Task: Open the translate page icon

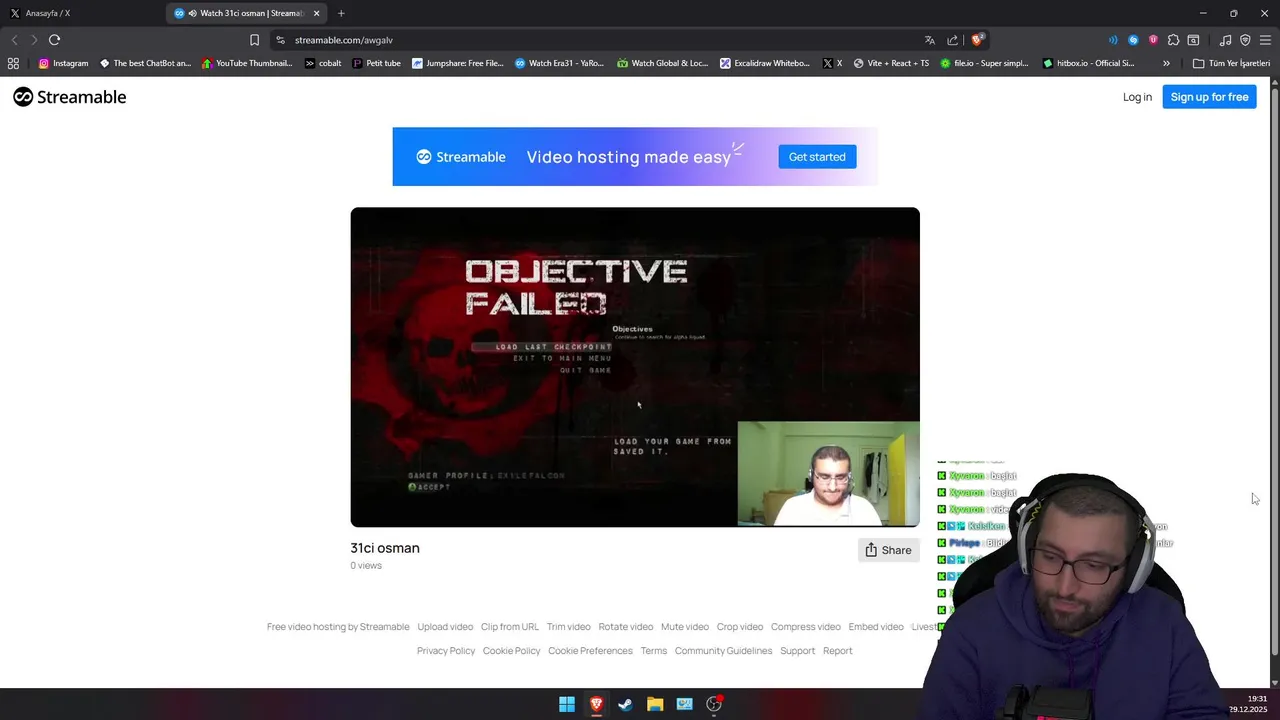Action: (930, 40)
